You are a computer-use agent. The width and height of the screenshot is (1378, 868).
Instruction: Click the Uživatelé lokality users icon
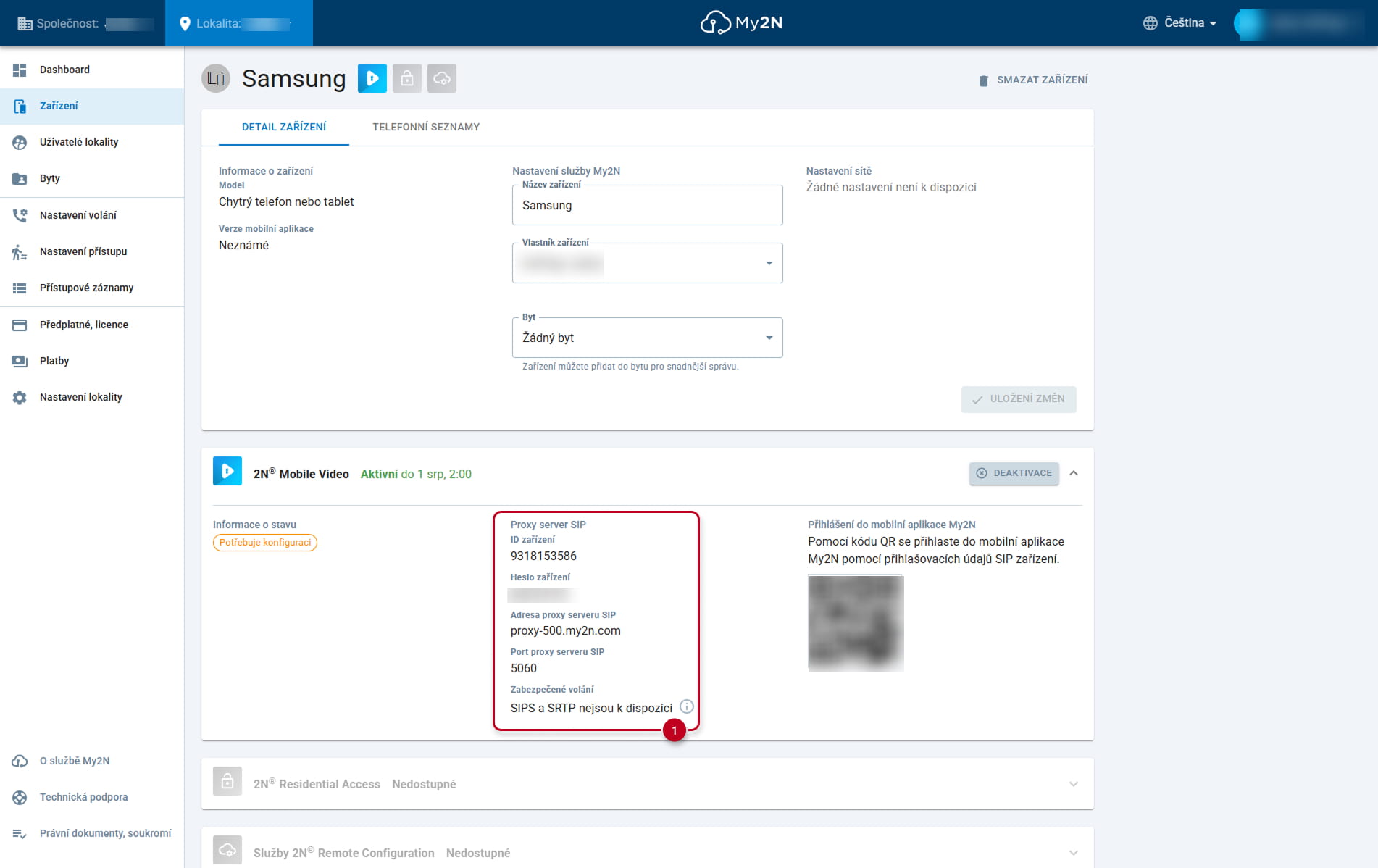(20, 142)
